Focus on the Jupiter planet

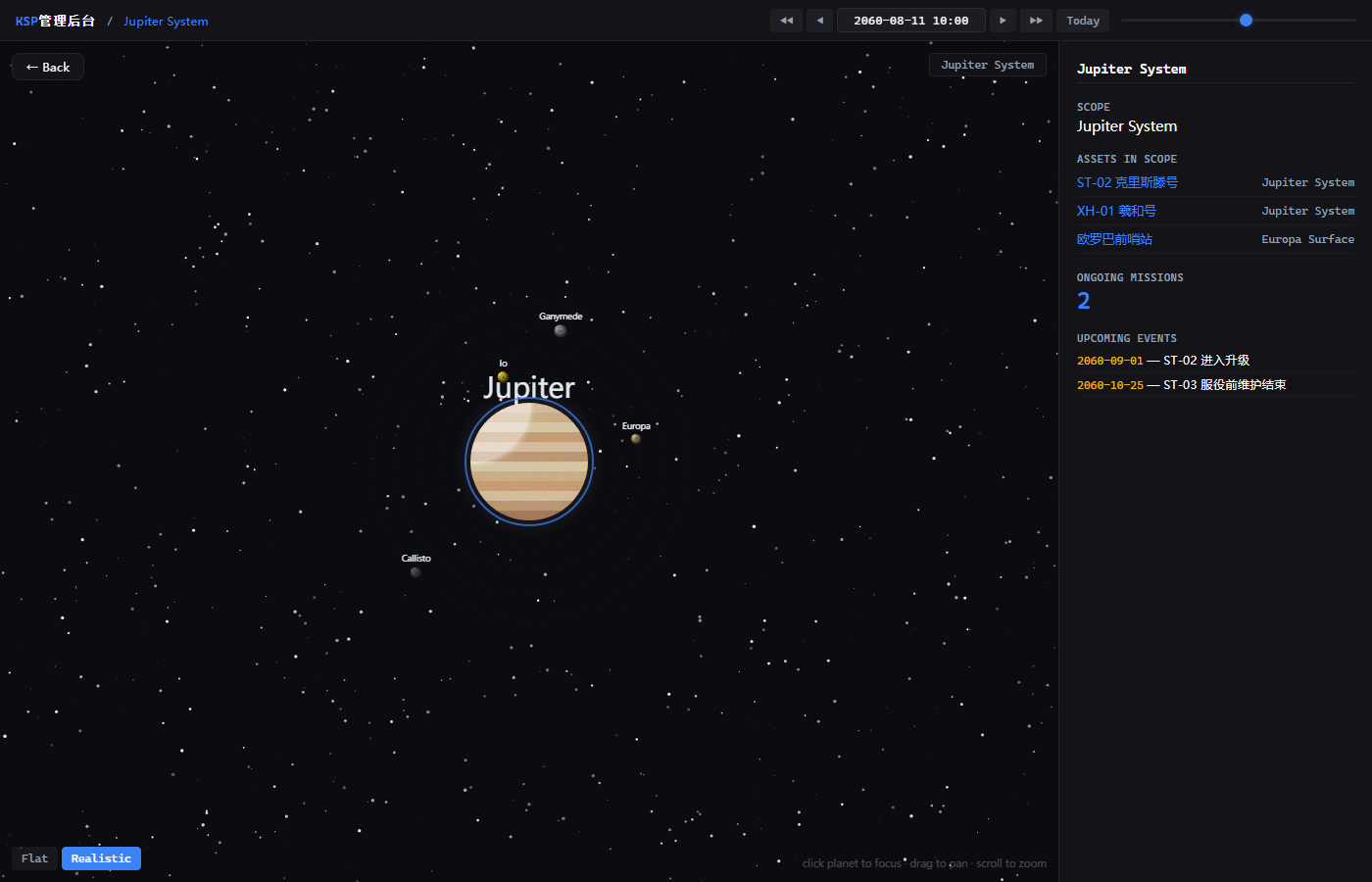(x=529, y=462)
